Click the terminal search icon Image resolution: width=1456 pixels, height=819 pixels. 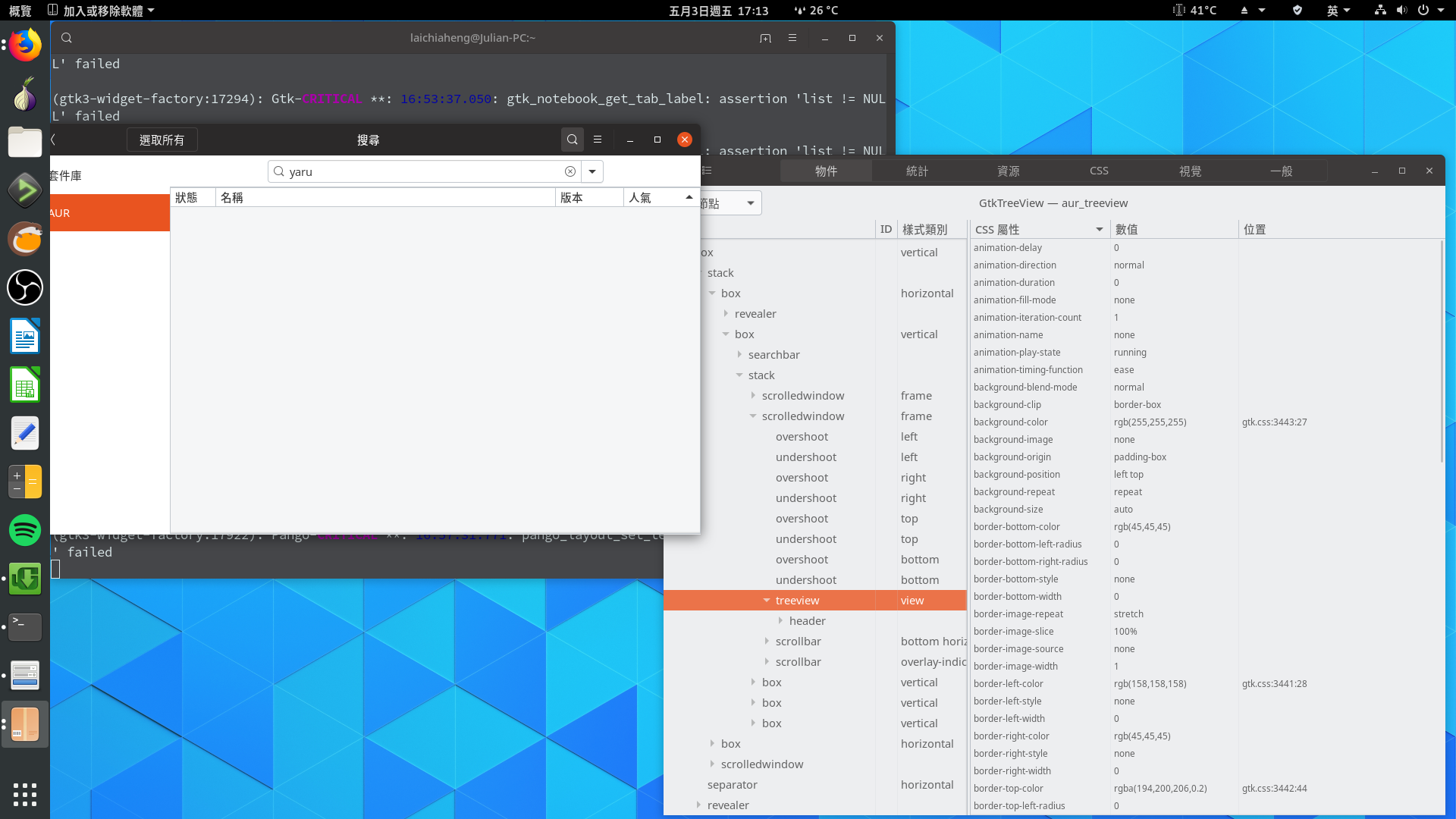[67, 38]
